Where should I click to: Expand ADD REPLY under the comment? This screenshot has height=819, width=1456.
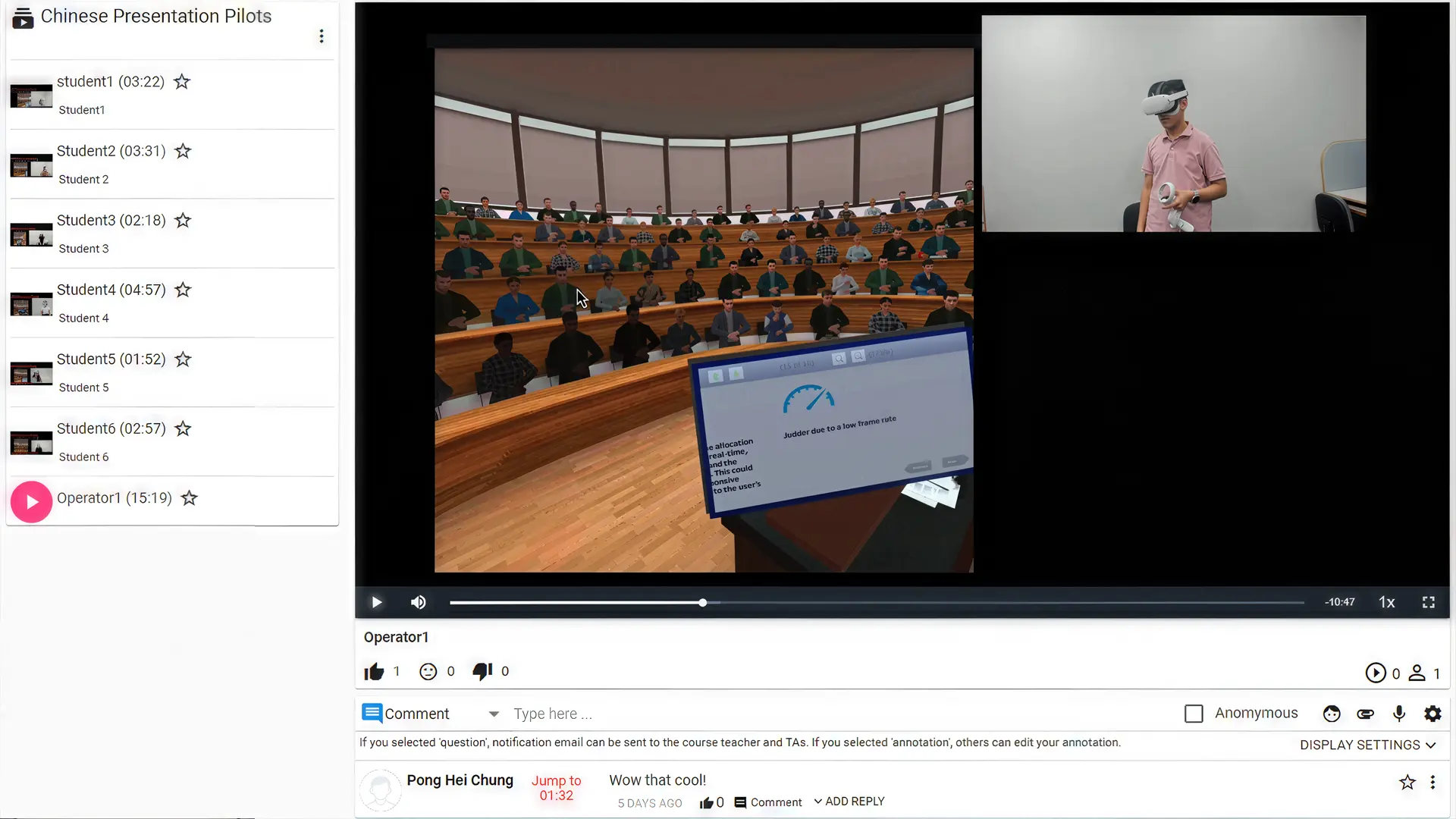[849, 802]
